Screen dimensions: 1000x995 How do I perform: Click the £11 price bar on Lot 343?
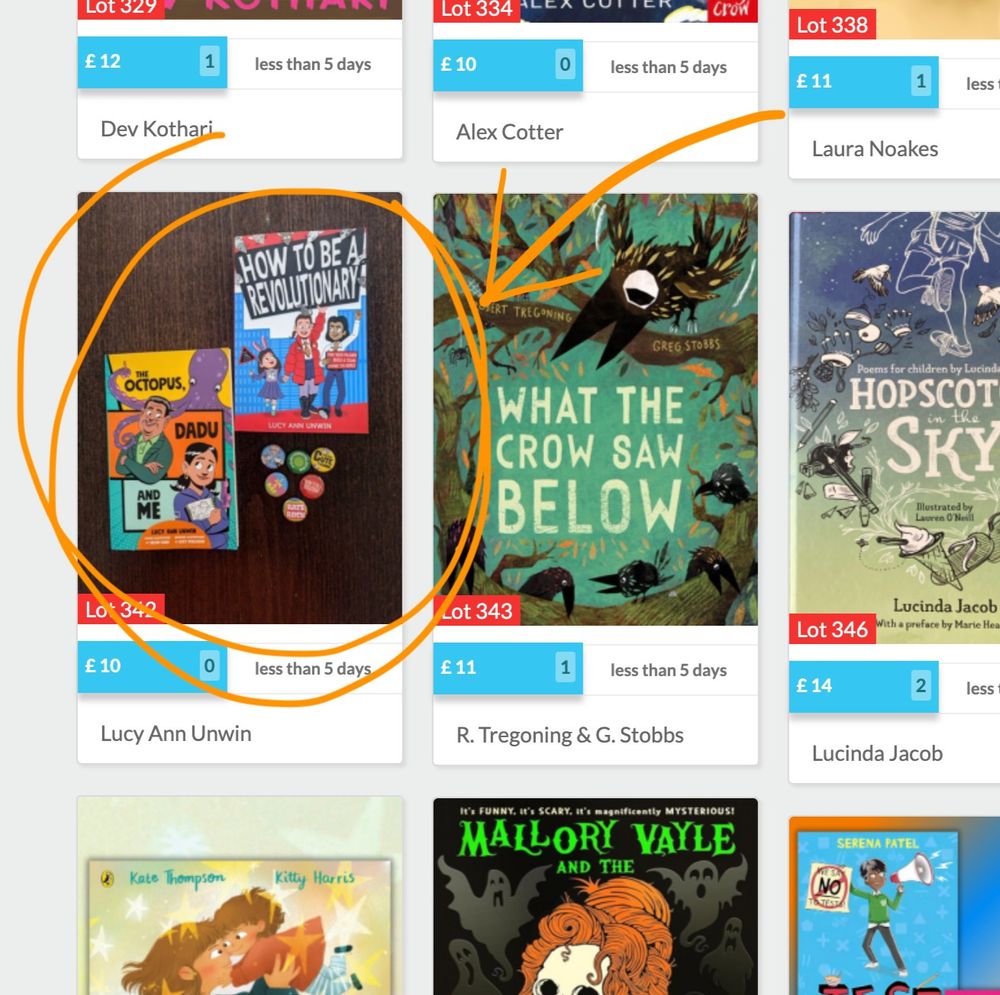click(x=508, y=668)
